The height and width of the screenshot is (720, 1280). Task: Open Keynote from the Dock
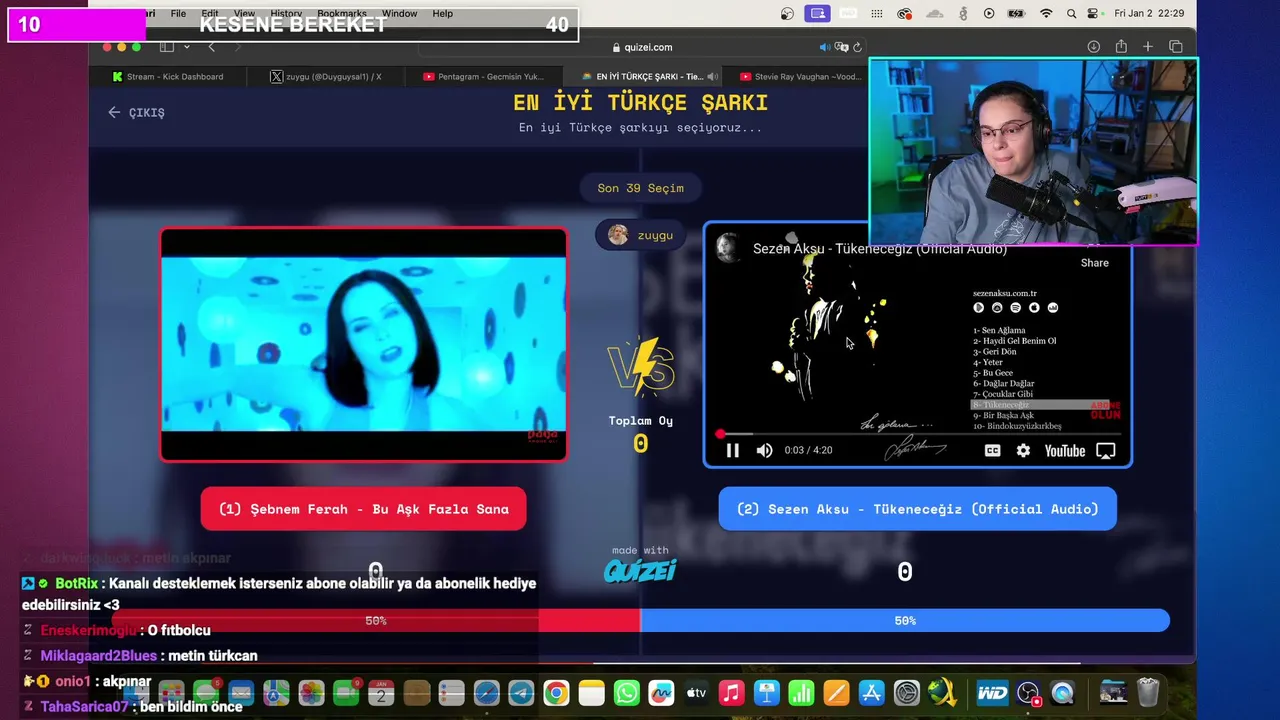pyautogui.click(x=766, y=692)
